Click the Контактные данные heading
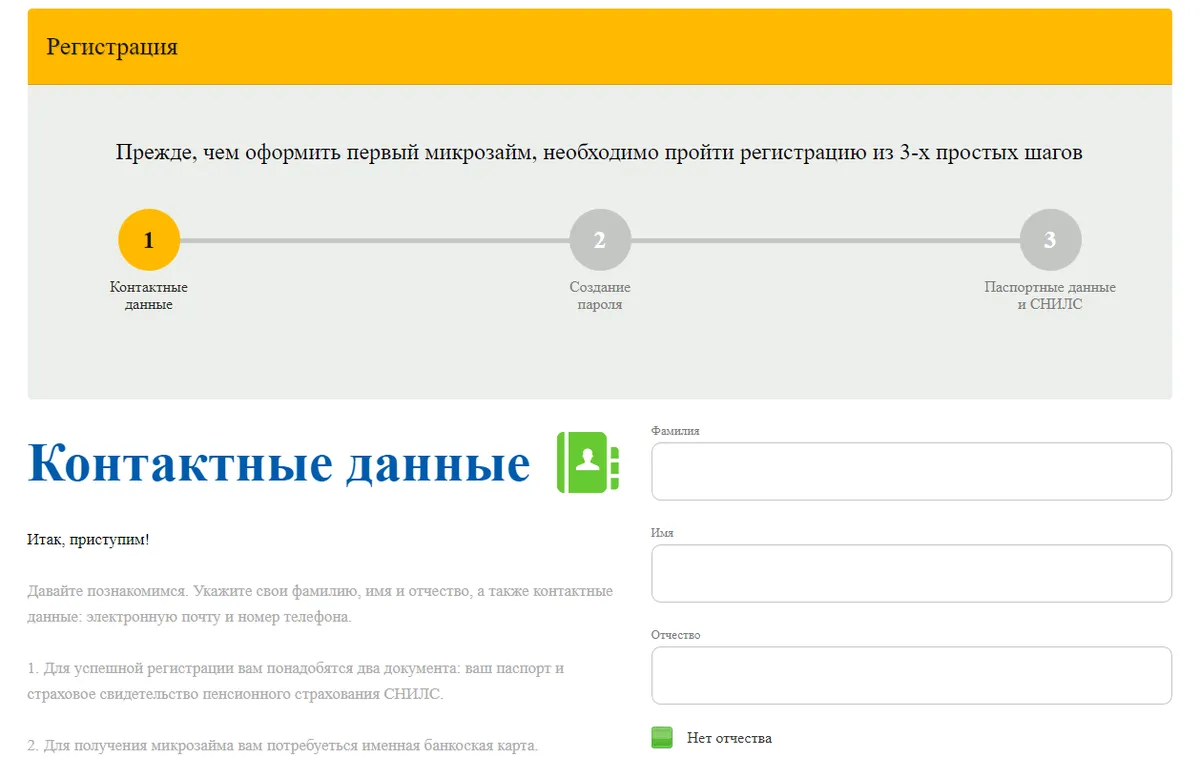 [x=279, y=463]
